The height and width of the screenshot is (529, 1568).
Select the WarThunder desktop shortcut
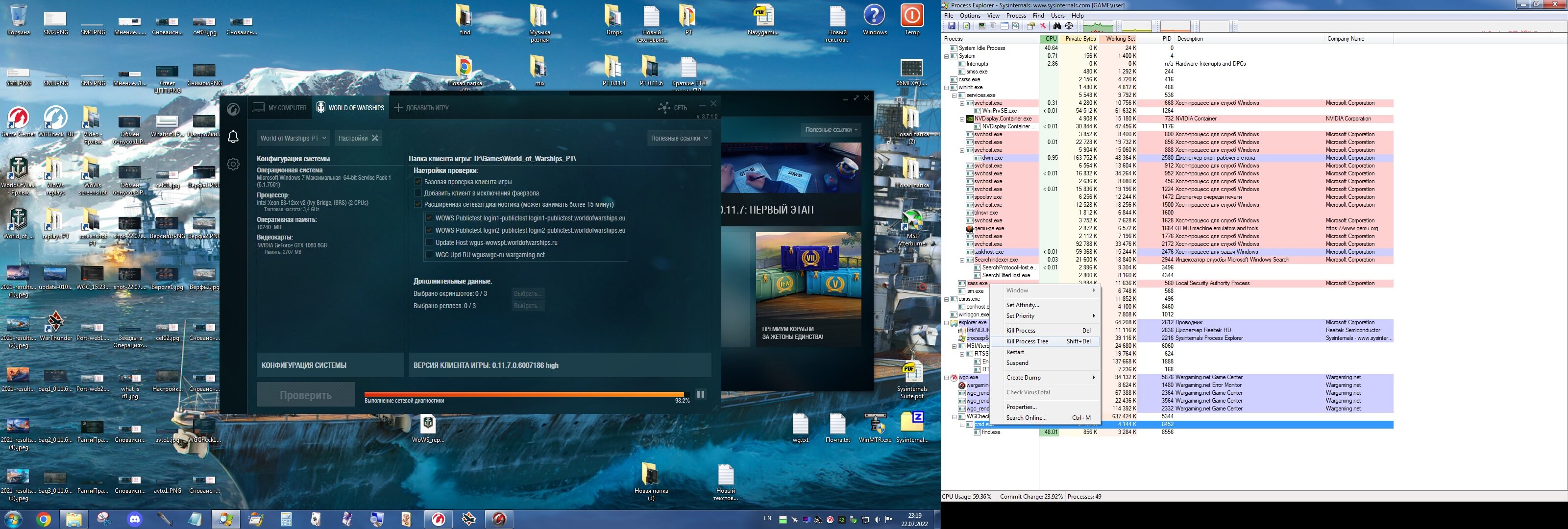[x=55, y=326]
